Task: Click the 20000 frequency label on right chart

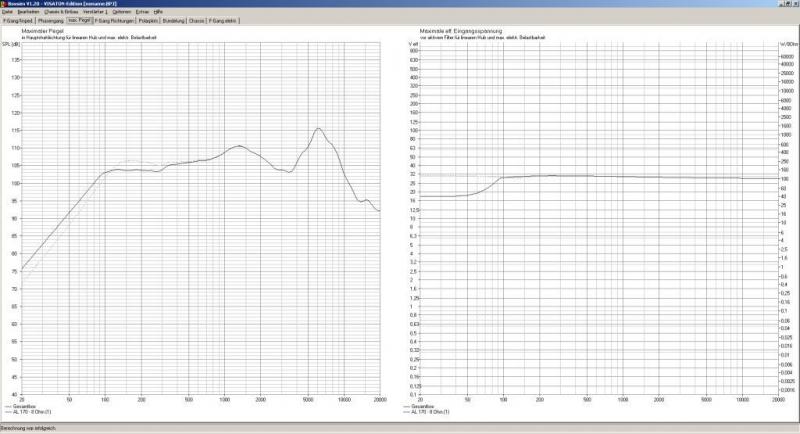Action: pos(778,400)
